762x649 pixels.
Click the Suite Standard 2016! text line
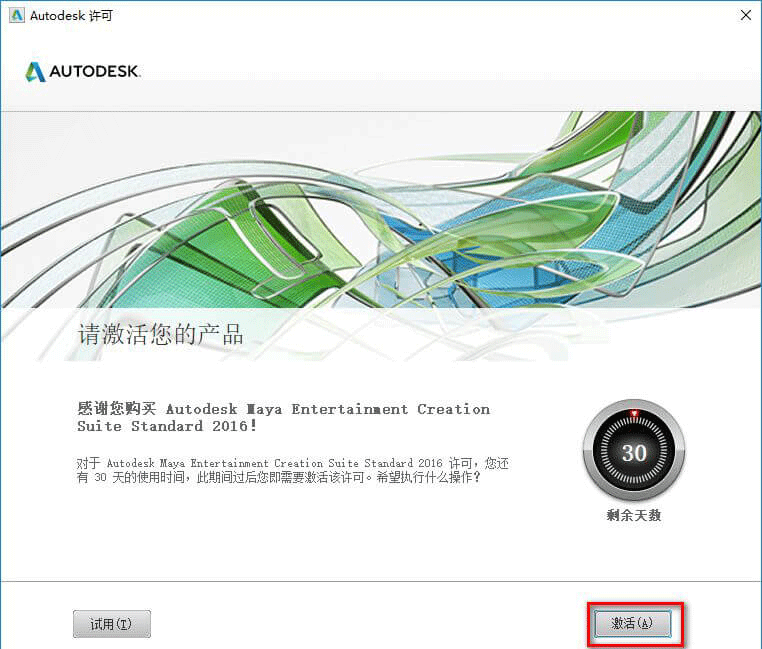[167, 426]
